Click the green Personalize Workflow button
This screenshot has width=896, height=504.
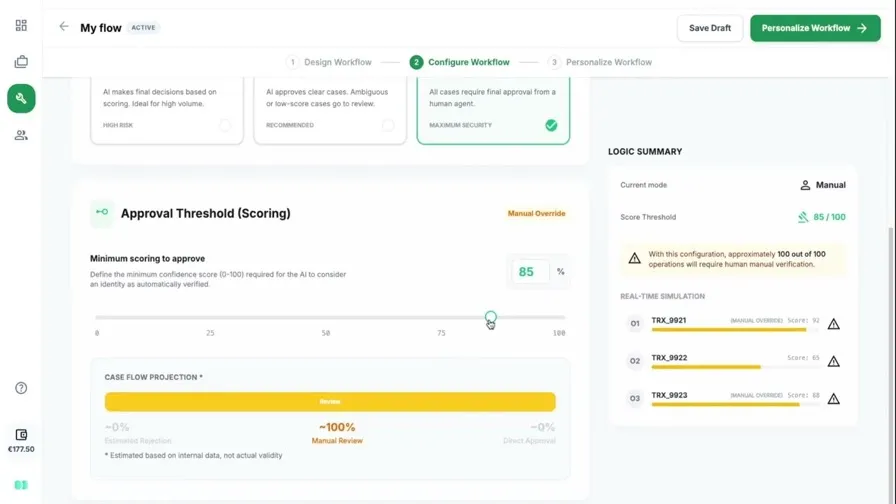[x=815, y=28]
